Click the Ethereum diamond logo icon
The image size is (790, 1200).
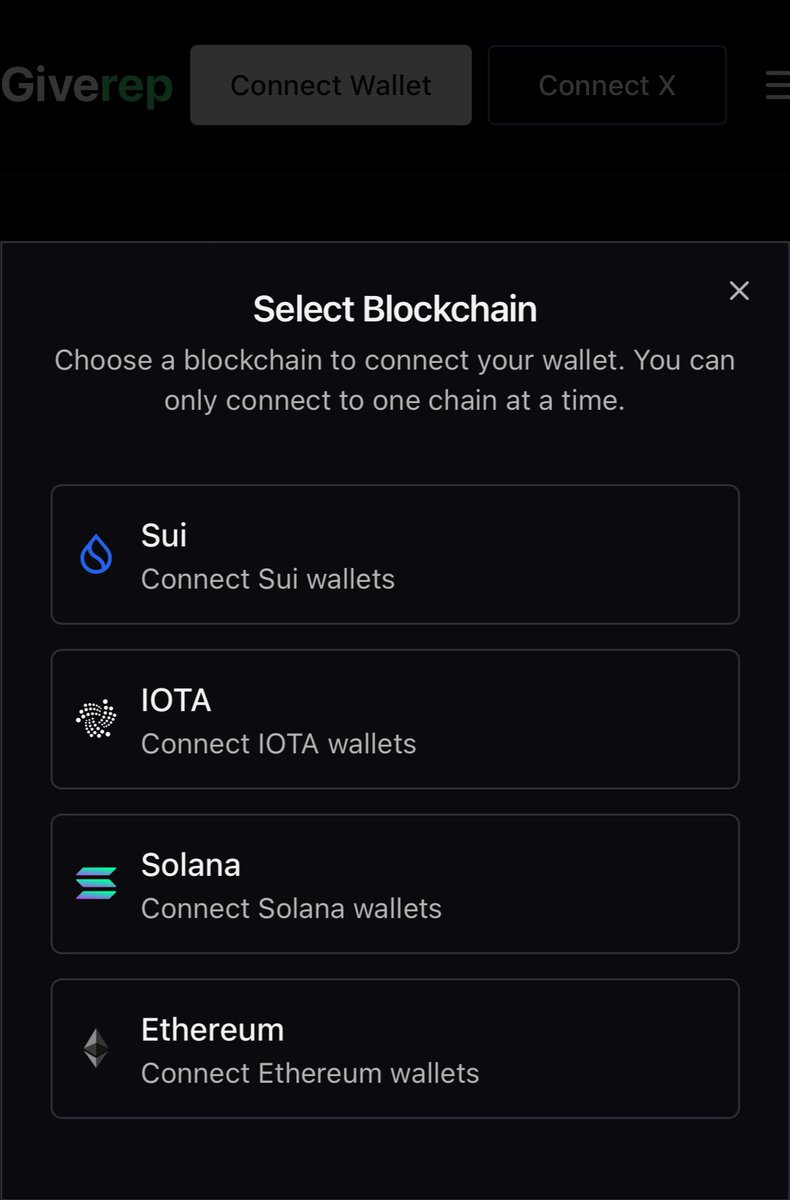[x=96, y=1048]
